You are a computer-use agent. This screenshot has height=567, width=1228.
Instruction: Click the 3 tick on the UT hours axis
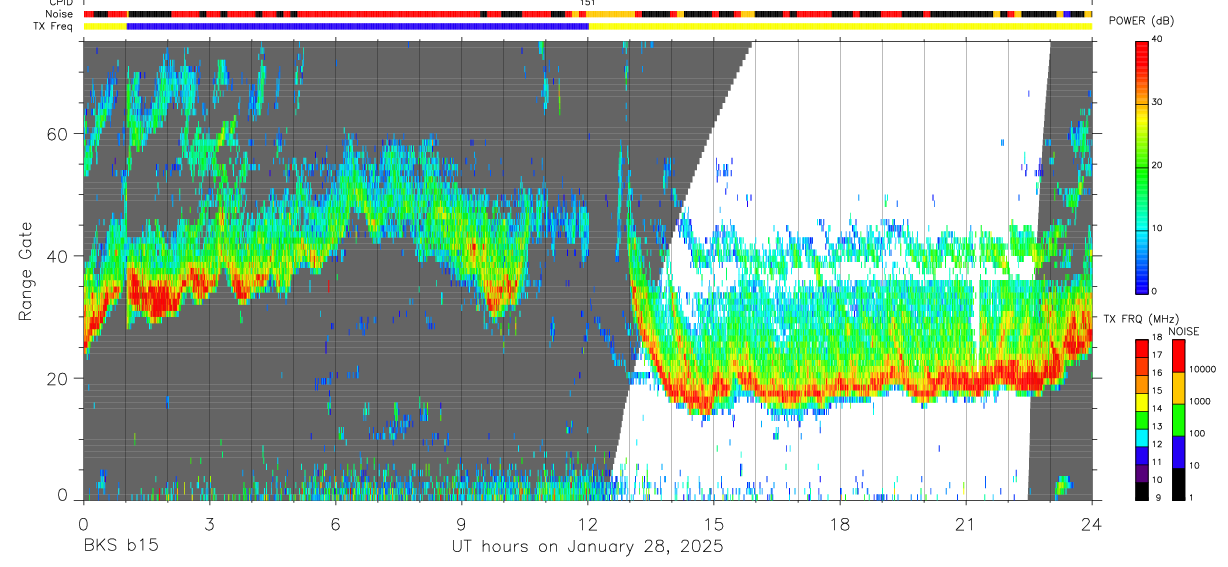[209, 523]
